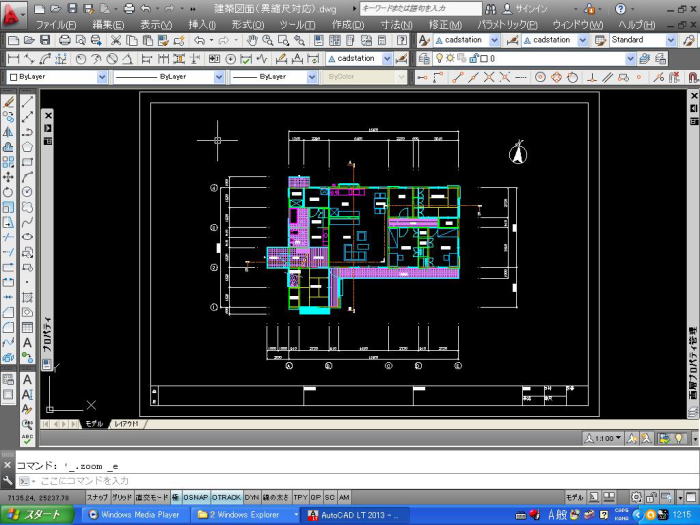Select the Radius dimension tool
Viewport: 700px width, 525px height.
click(81, 58)
